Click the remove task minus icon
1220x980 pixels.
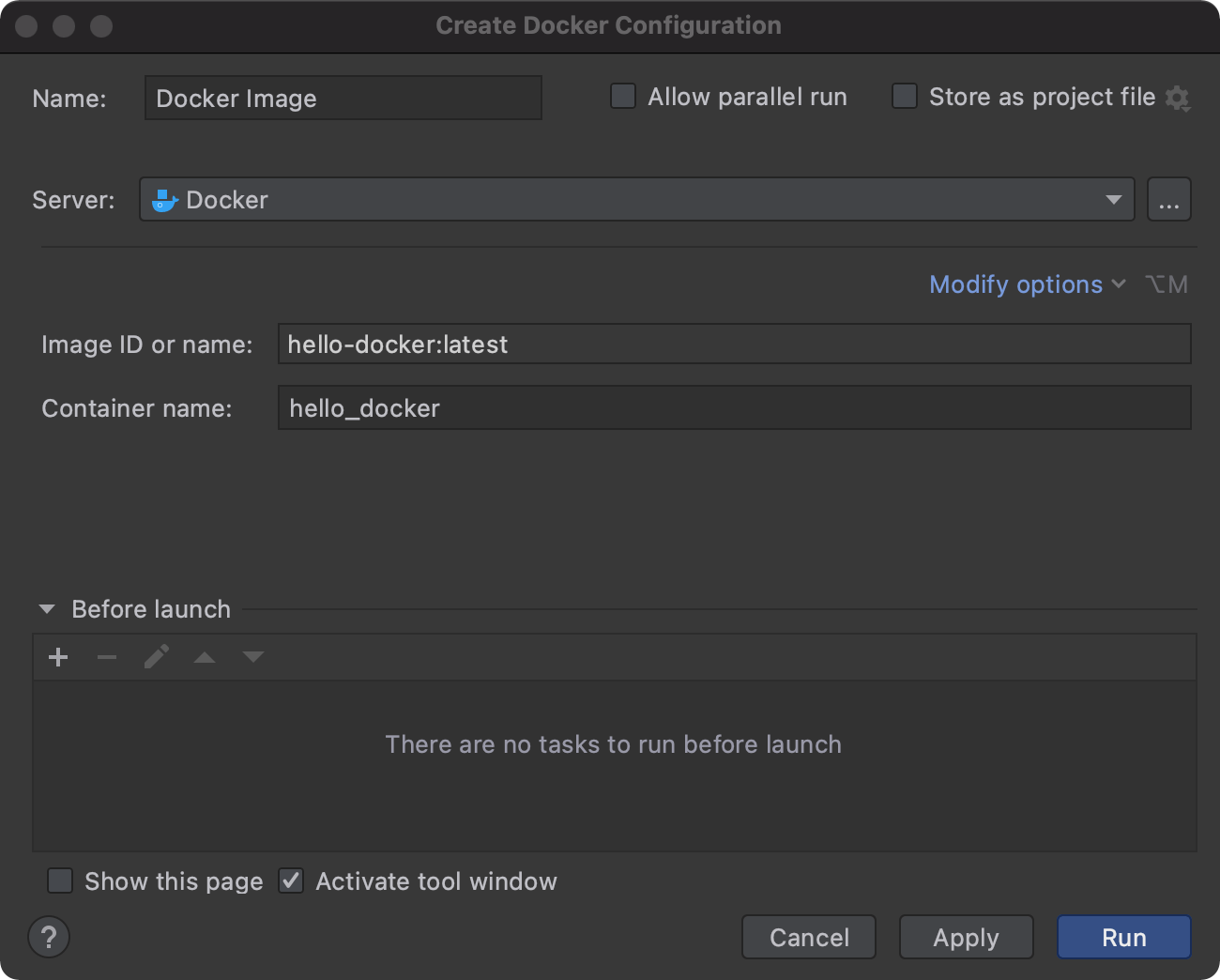[x=107, y=657]
